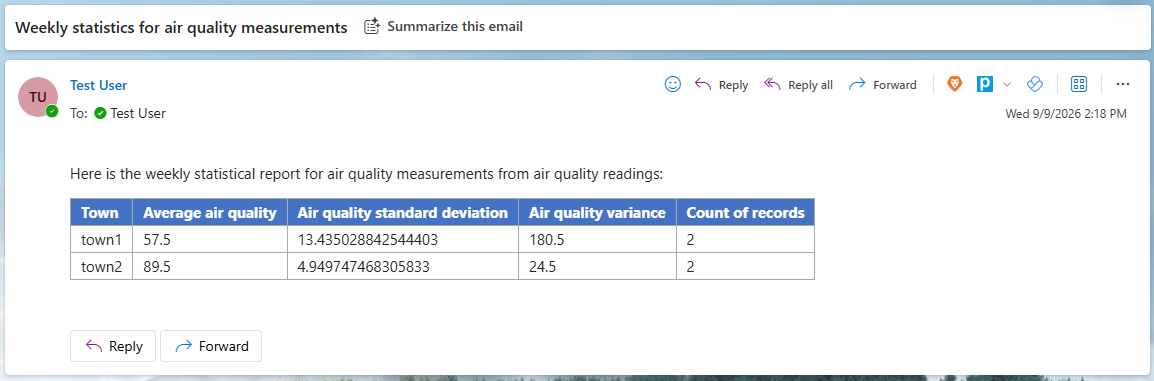Click the Air quality variance header
Screen dimensions: 1154x381
pos(597,212)
